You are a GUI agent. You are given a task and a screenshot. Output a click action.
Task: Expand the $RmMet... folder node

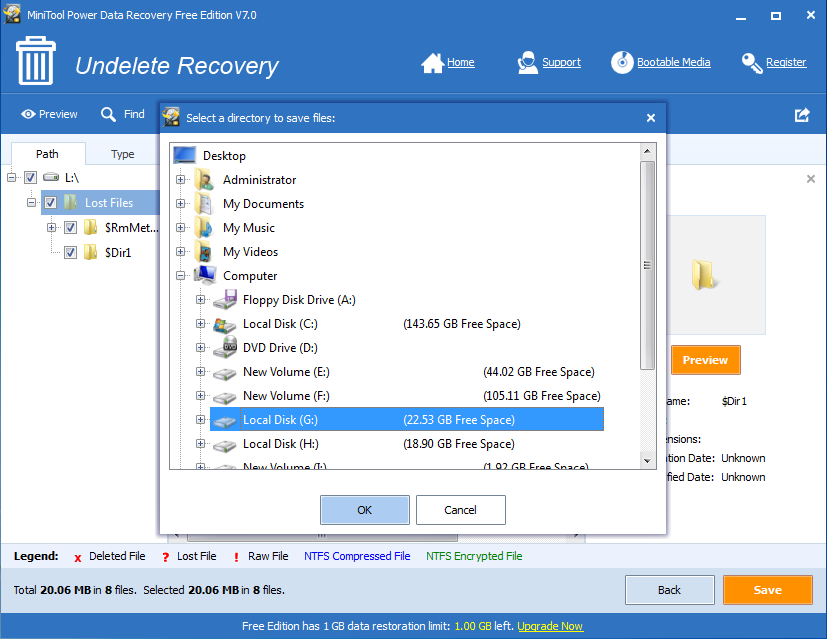51,228
